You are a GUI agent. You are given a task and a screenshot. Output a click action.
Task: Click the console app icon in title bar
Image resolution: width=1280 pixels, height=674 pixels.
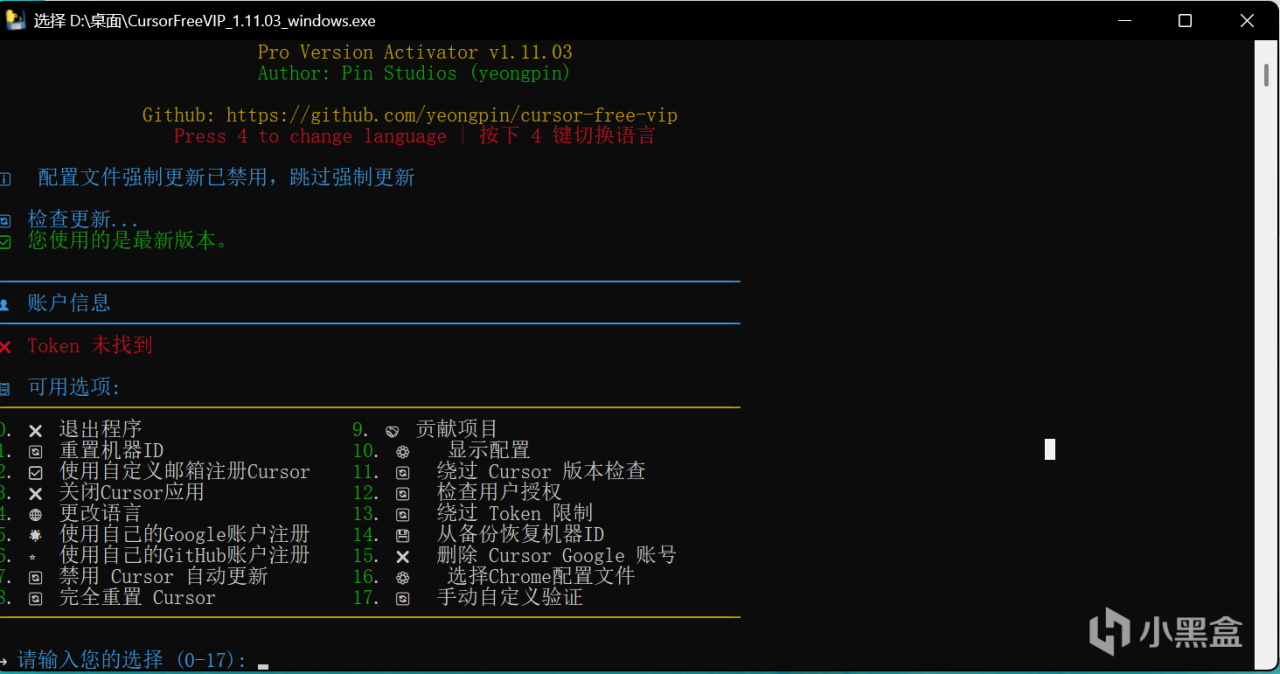click(x=15, y=20)
